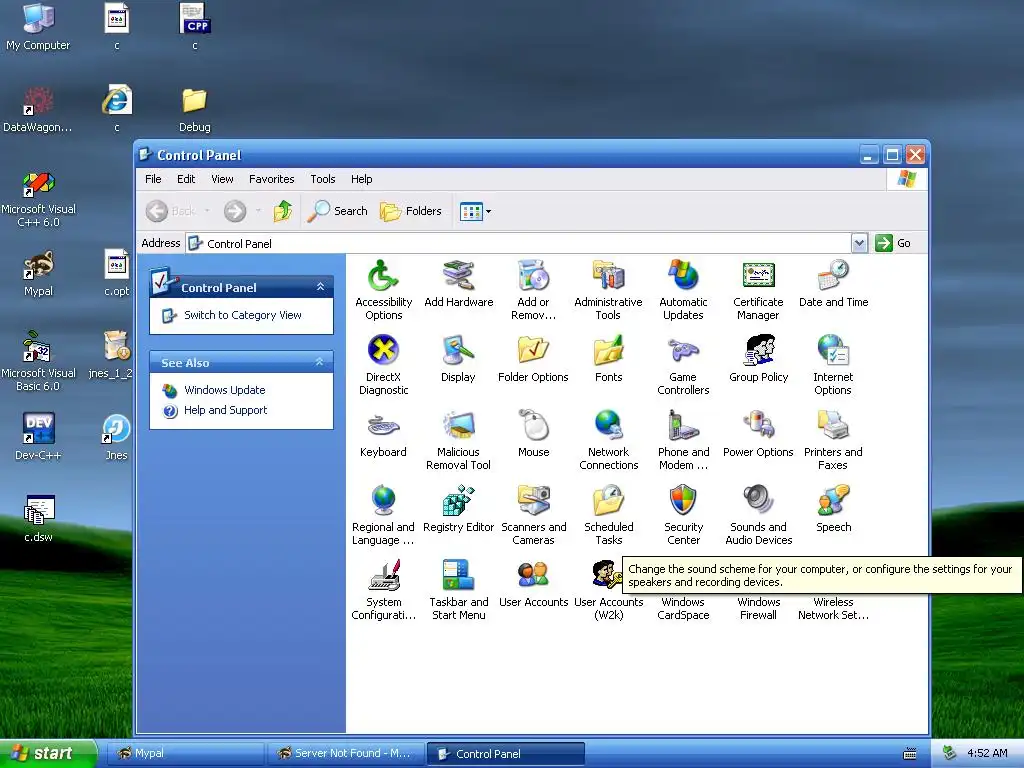Switch to Category View link
Viewport: 1024px width, 768px height.
(x=242, y=315)
